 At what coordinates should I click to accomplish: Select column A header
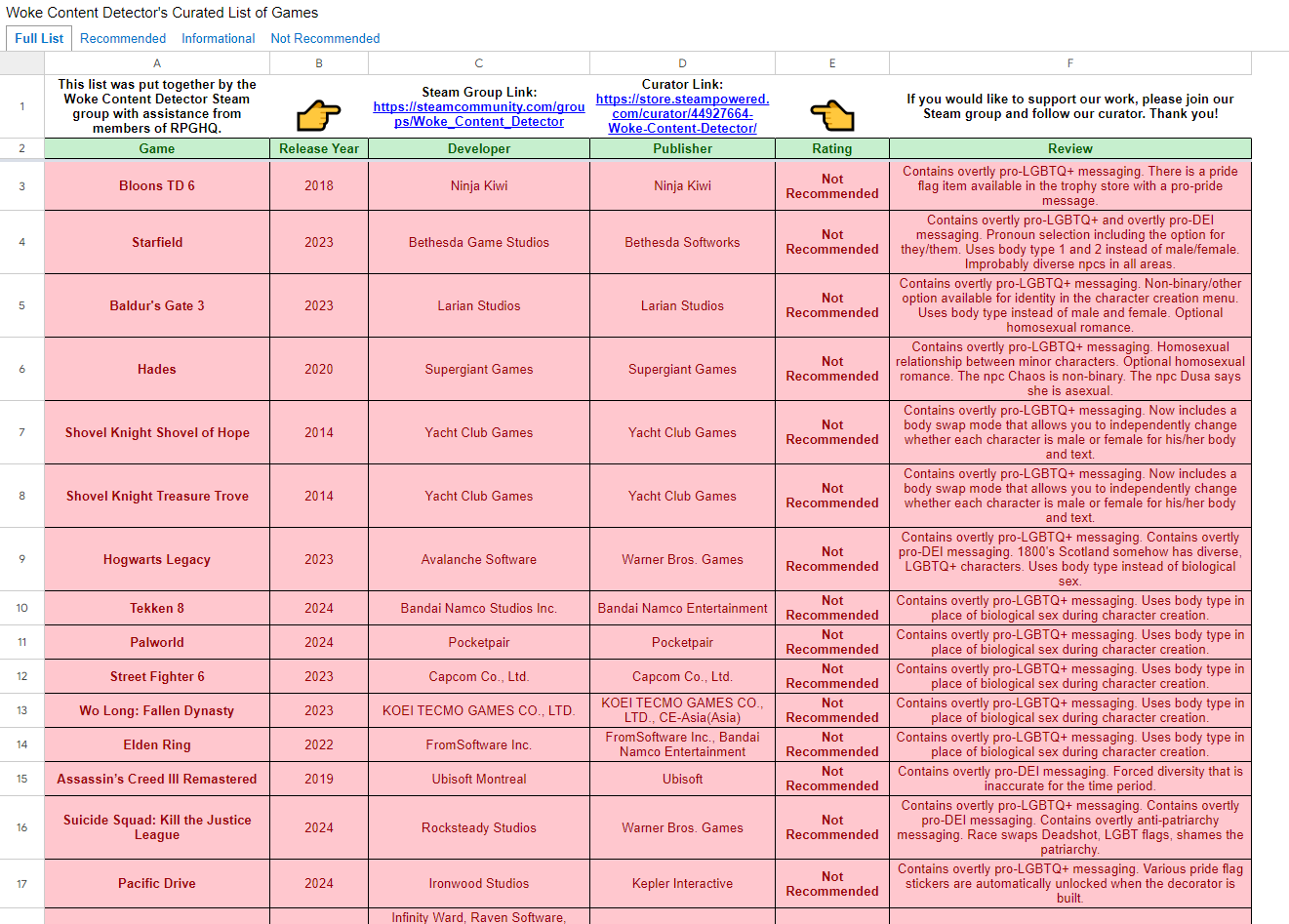click(x=157, y=63)
